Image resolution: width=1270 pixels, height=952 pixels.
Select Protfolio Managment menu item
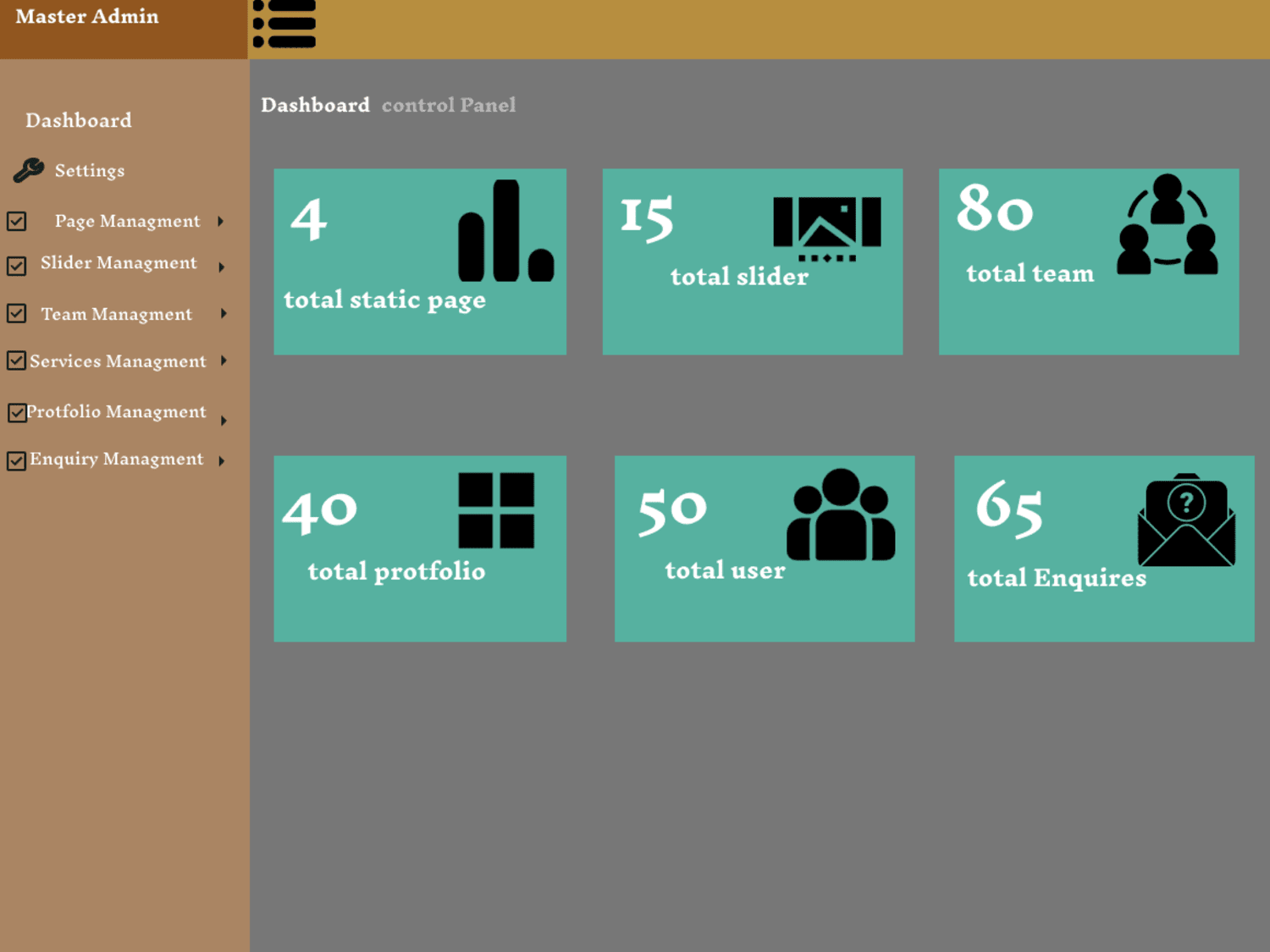tap(116, 412)
